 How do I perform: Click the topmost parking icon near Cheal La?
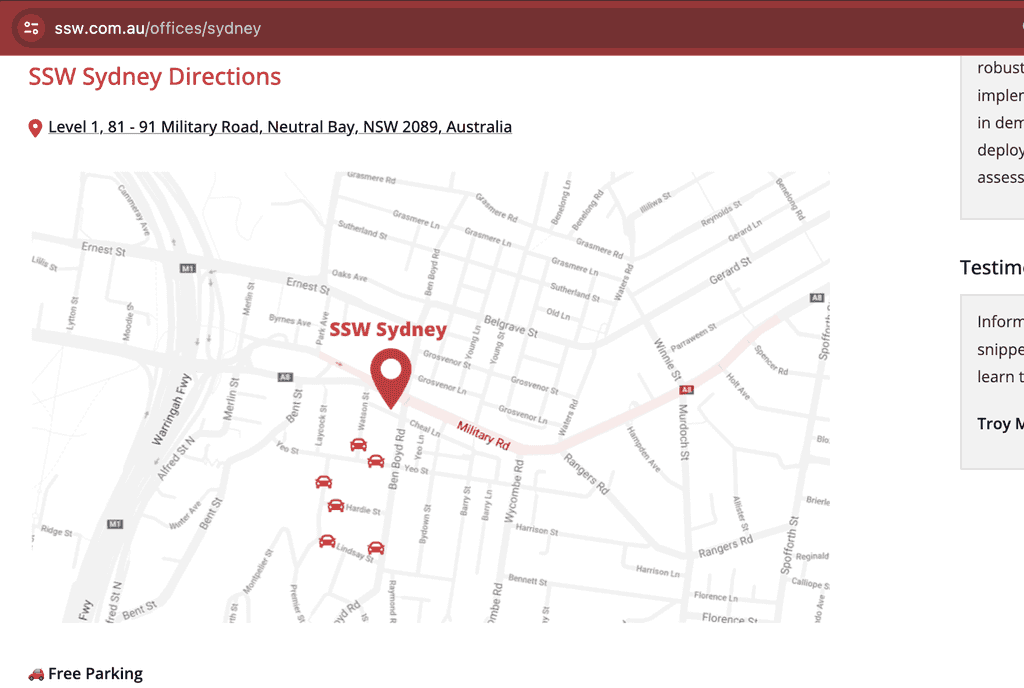[x=358, y=445]
